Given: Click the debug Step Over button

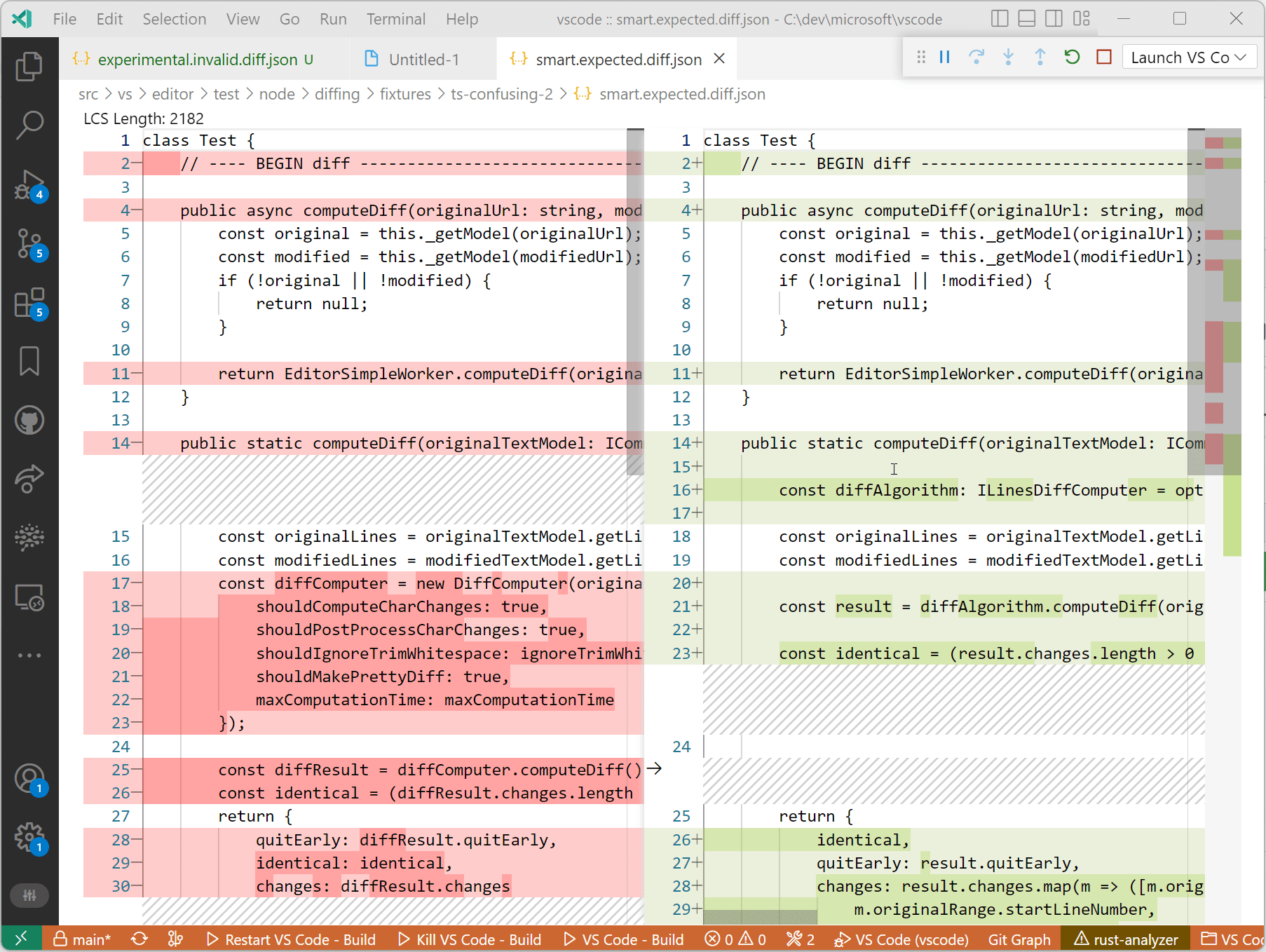Looking at the screenshot, I should [x=976, y=57].
